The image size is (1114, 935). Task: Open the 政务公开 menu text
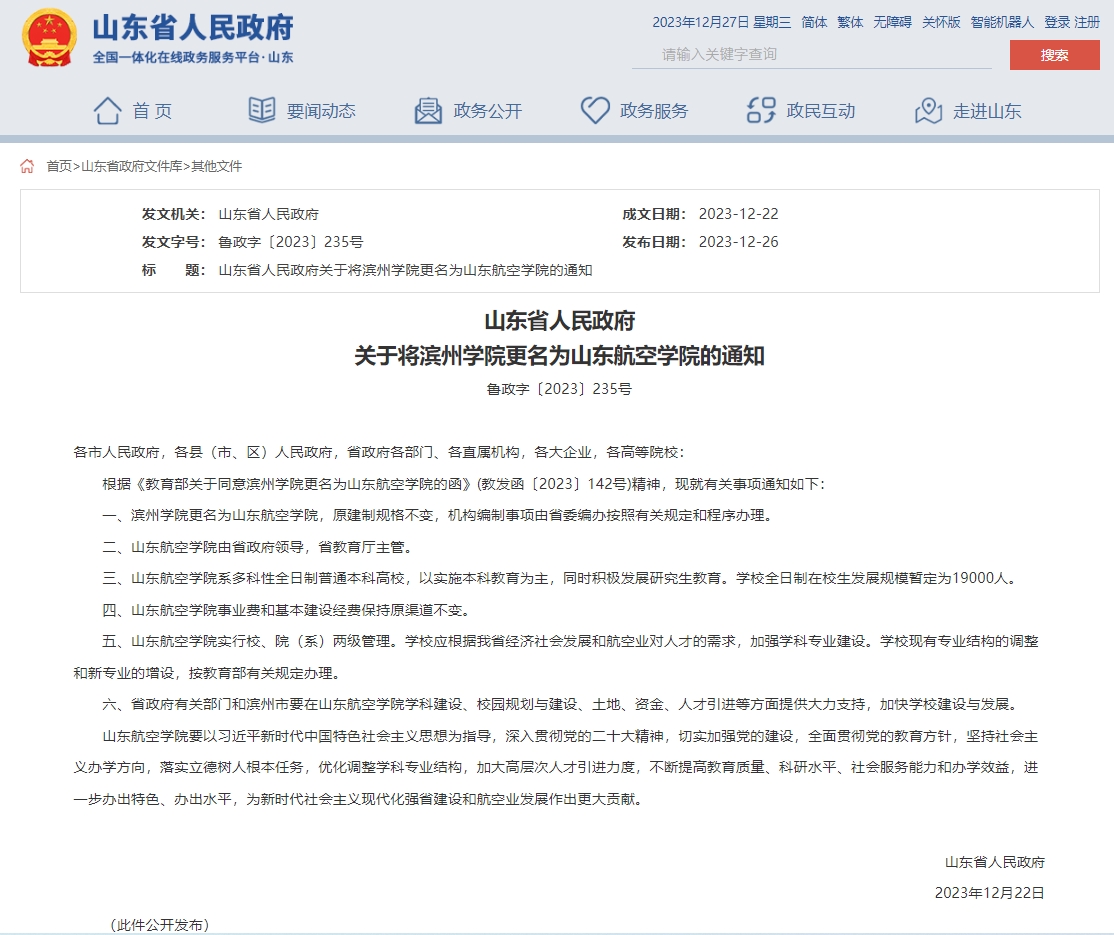point(488,111)
